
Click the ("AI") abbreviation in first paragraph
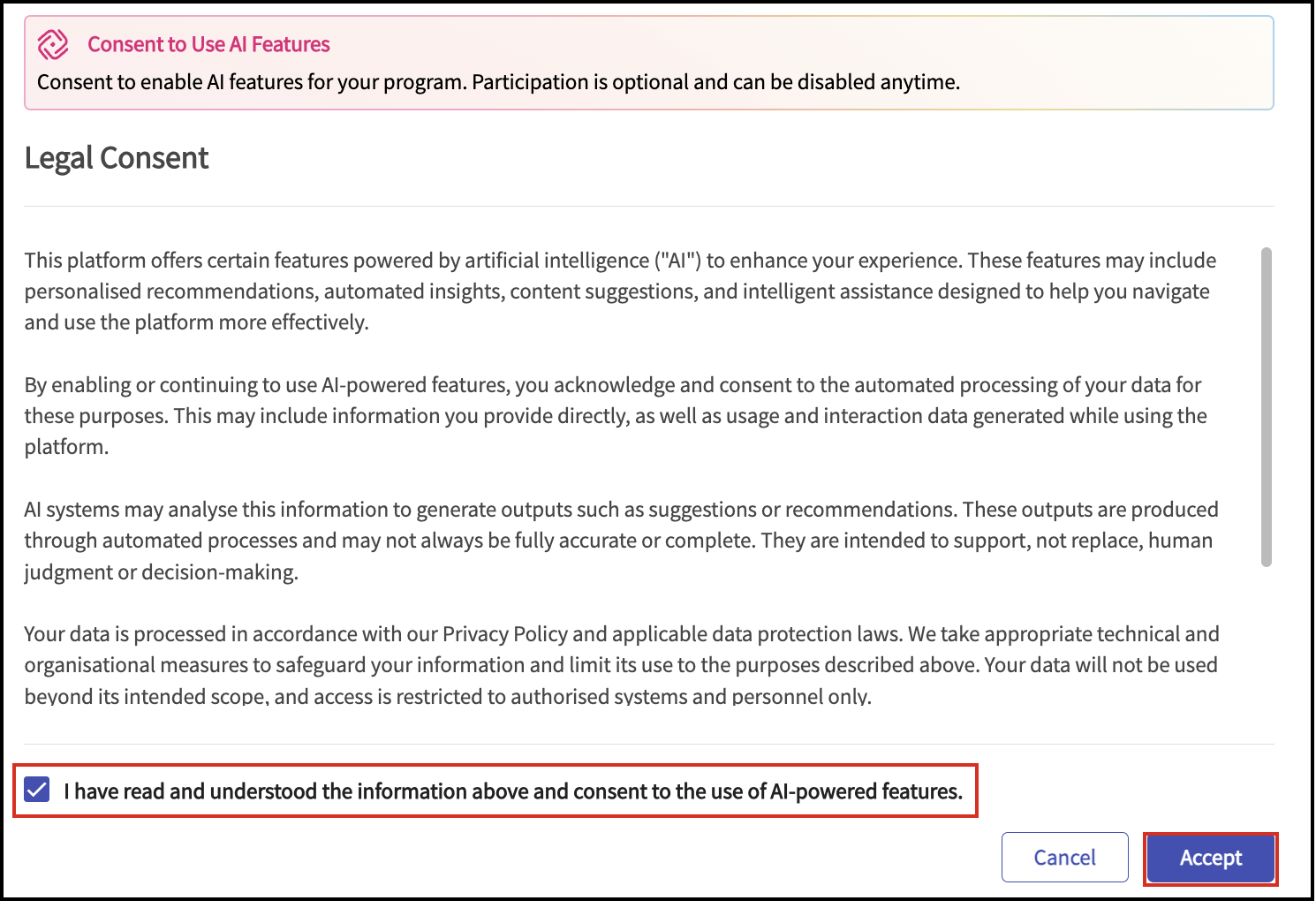point(677,261)
